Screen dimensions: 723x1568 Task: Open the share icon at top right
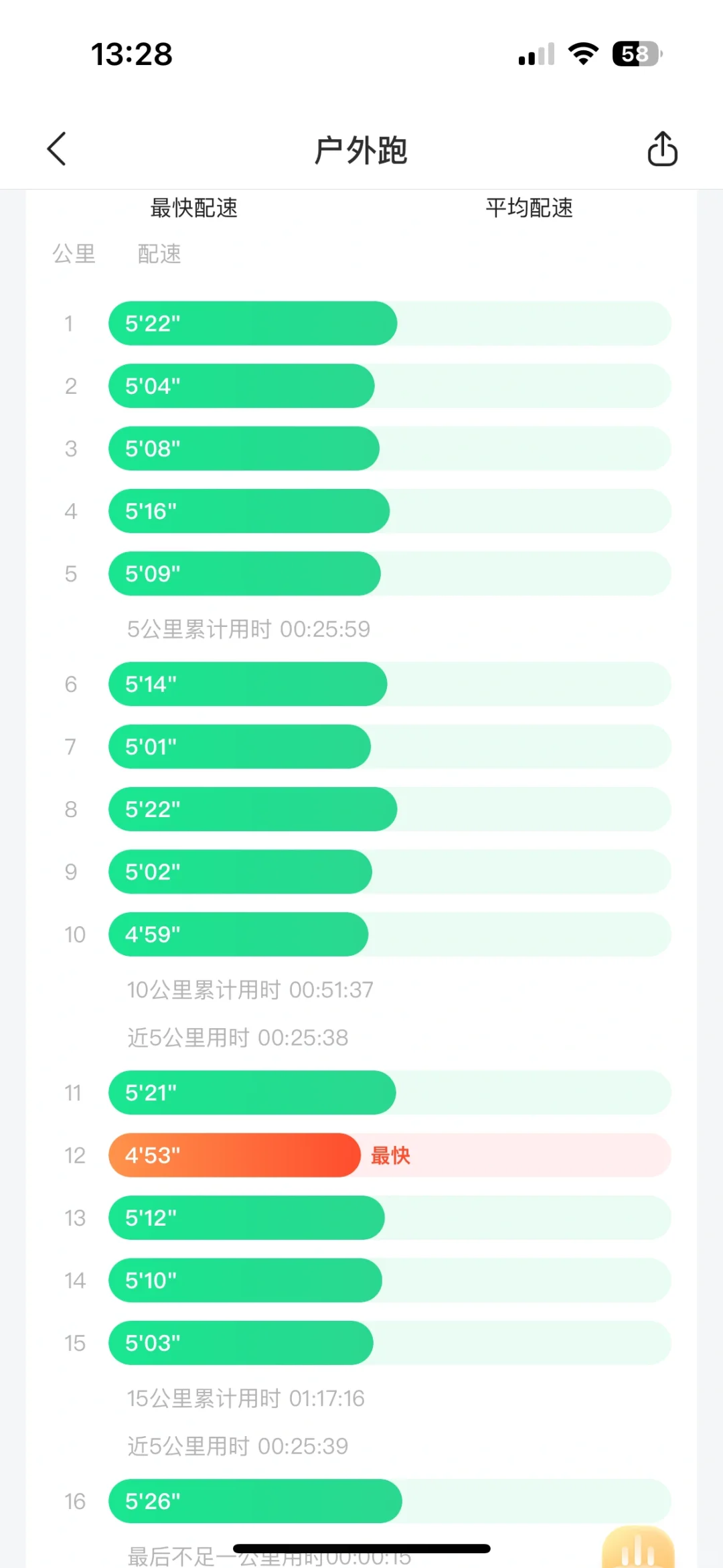pyautogui.click(x=662, y=149)
